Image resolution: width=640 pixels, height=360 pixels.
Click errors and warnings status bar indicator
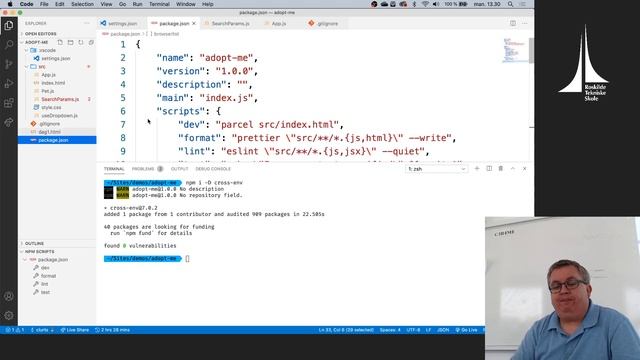tap(15, 330)
